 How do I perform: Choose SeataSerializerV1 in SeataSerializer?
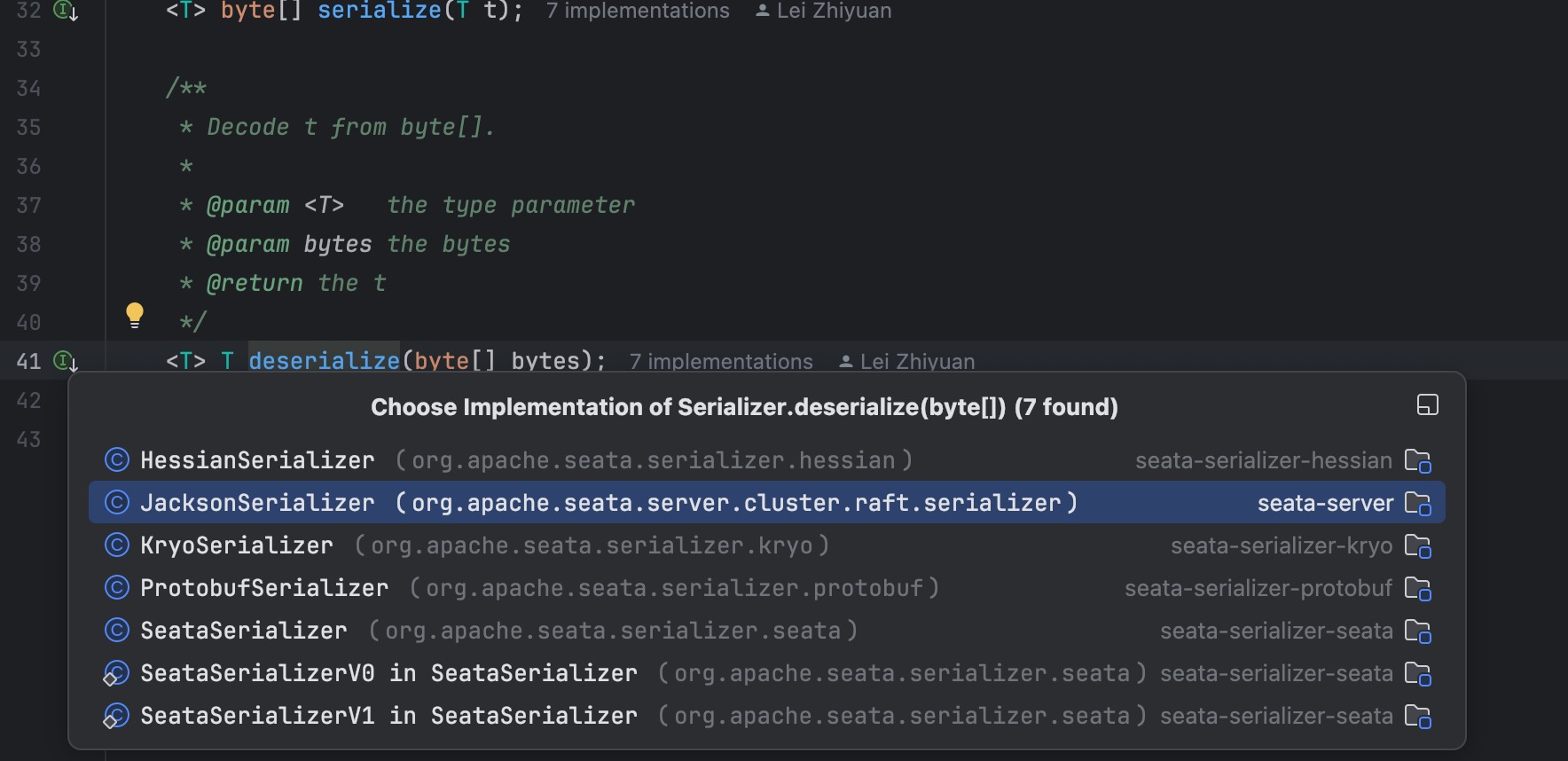coord(767,715)
